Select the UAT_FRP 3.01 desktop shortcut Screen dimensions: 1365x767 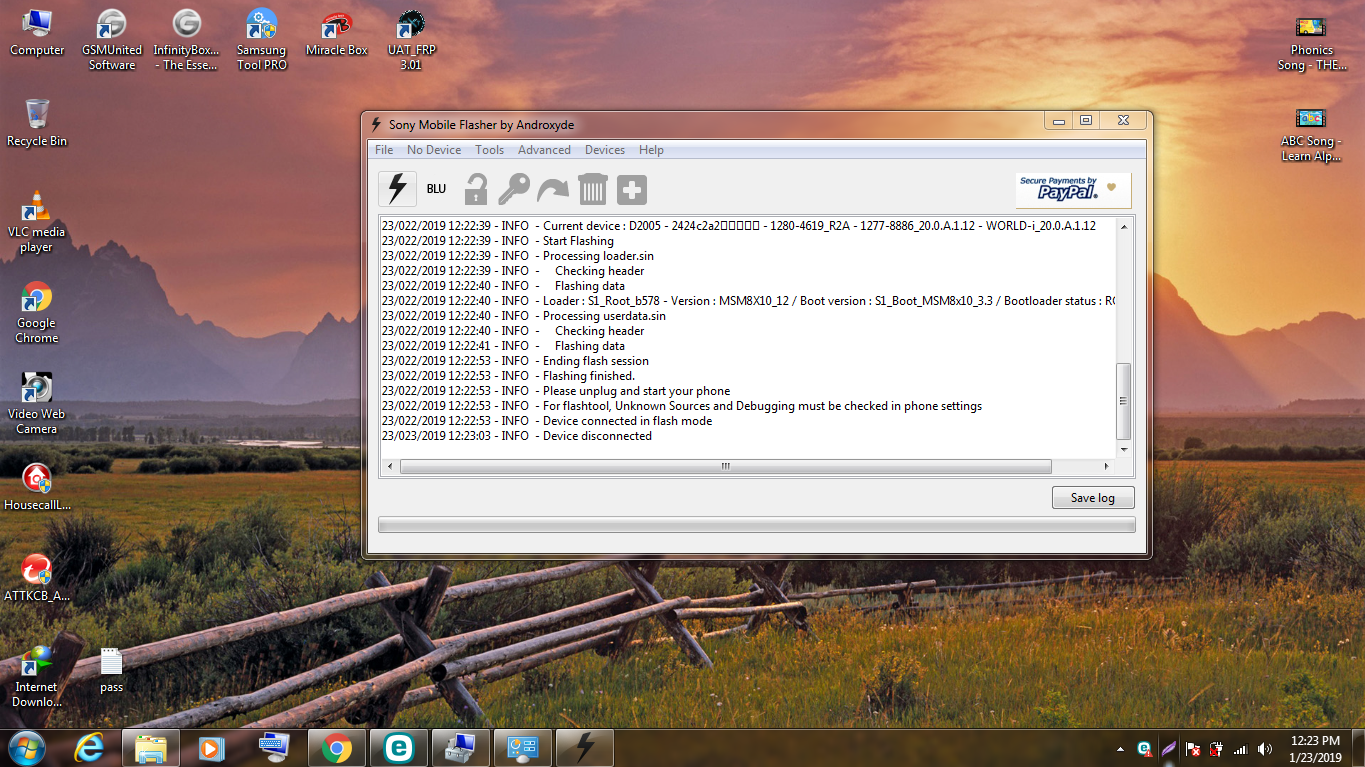pyautogui.click(x=412, y=40)
